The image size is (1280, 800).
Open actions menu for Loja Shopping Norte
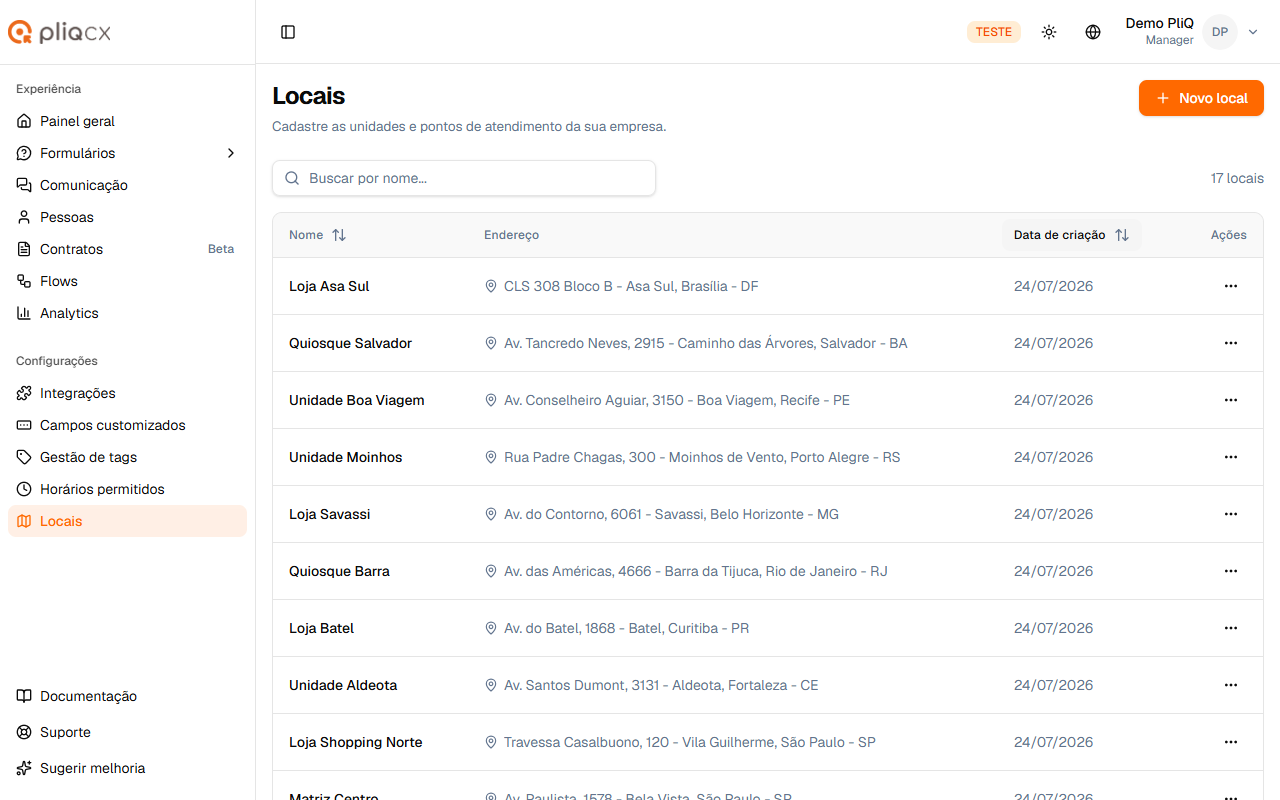1231,742
